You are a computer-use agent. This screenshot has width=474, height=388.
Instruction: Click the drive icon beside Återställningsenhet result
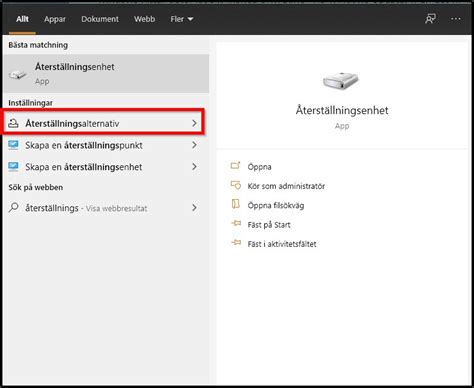pos(17,74)
